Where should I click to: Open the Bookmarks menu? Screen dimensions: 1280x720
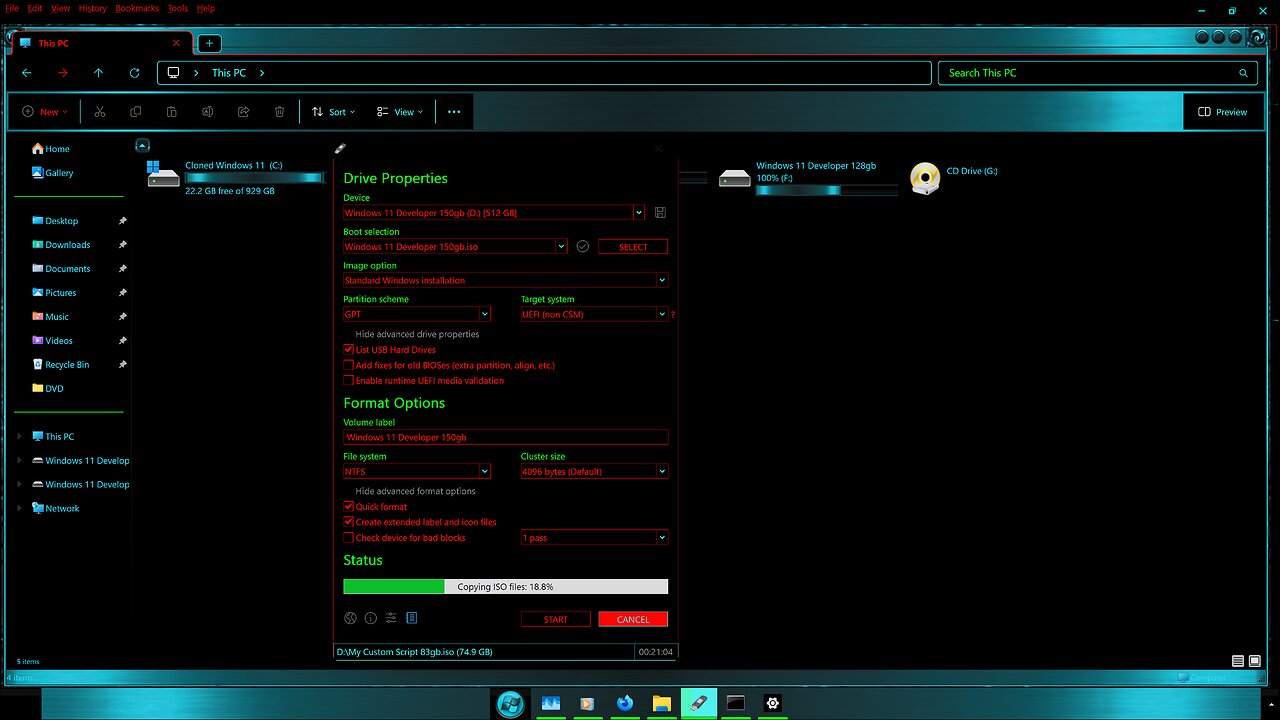(137, 8)
